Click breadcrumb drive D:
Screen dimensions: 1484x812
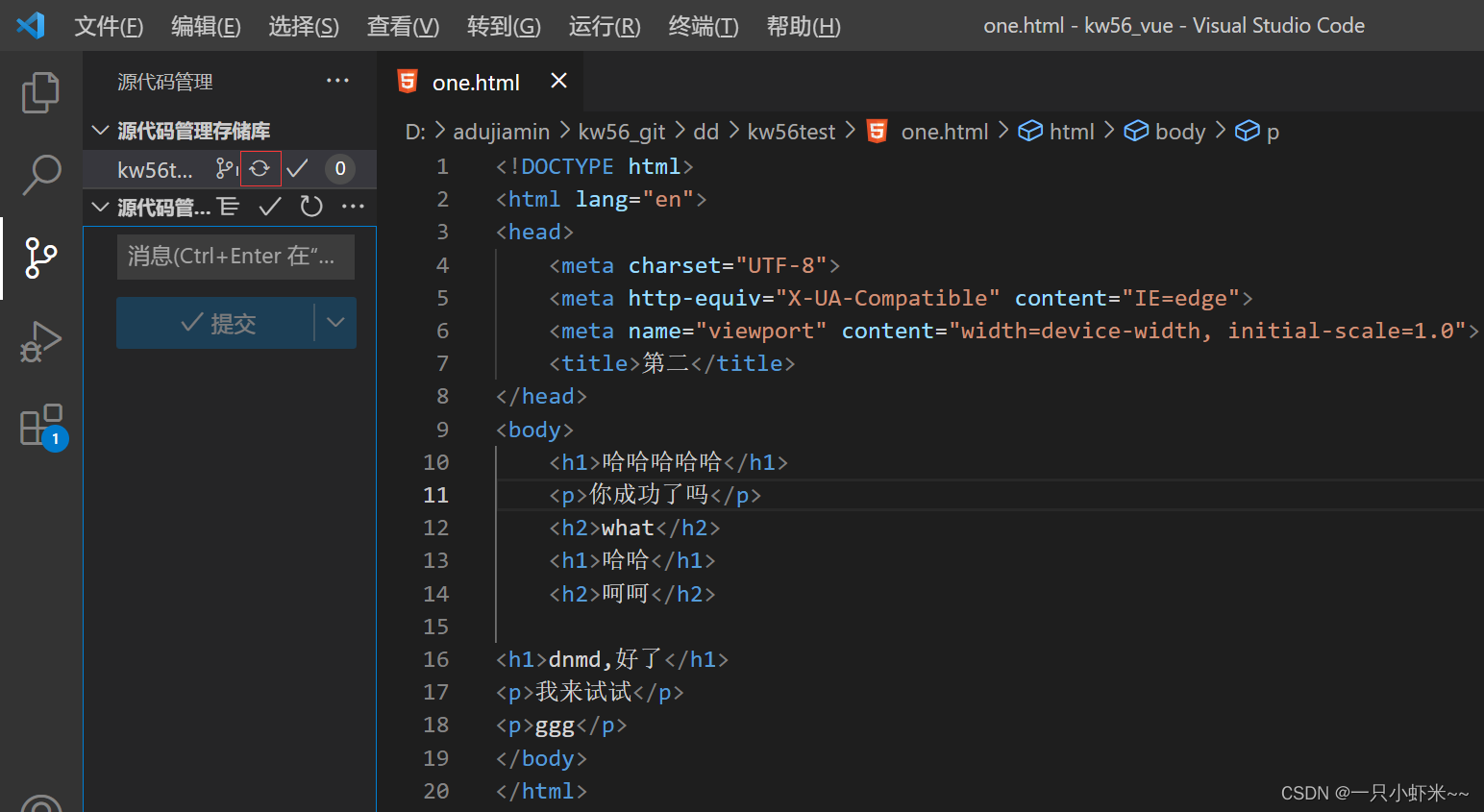coord(415,132)
